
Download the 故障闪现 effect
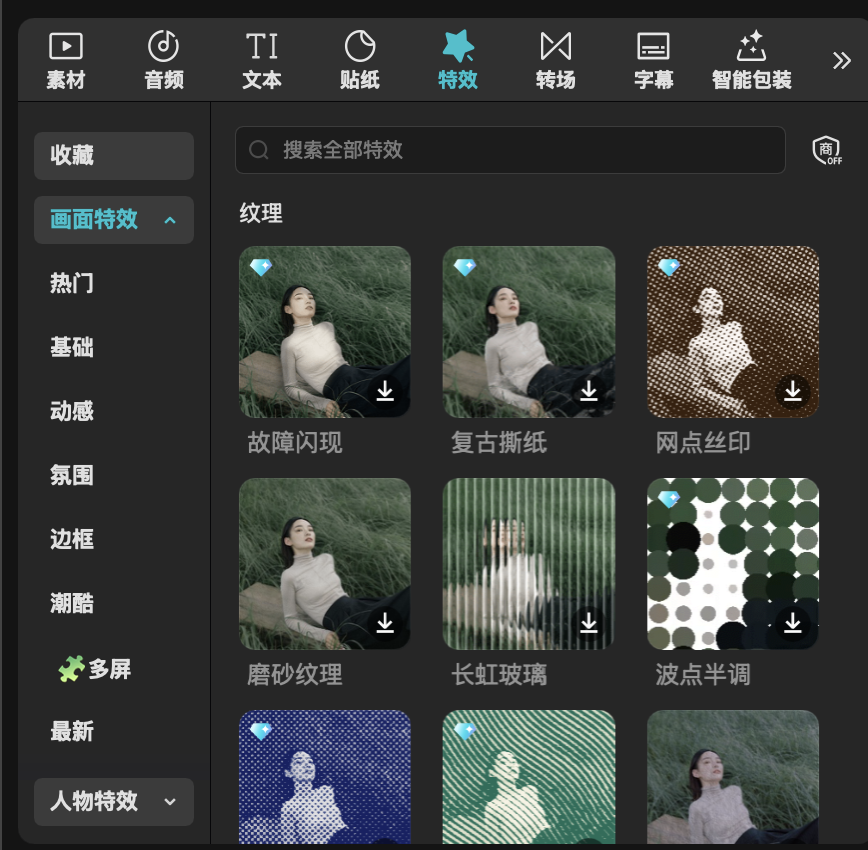385,391
